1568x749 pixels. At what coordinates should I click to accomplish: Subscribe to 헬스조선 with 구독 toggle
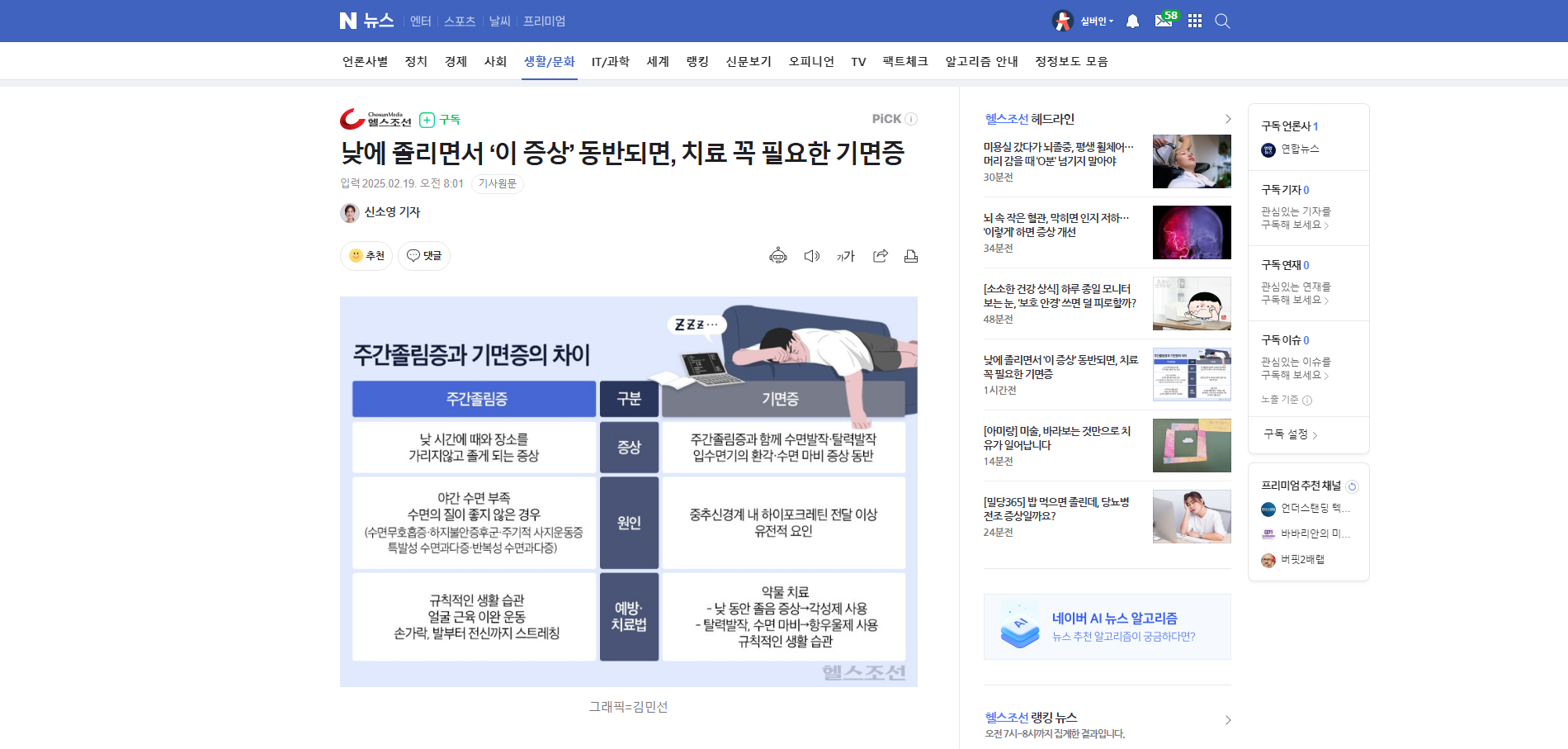click(440, 120)
